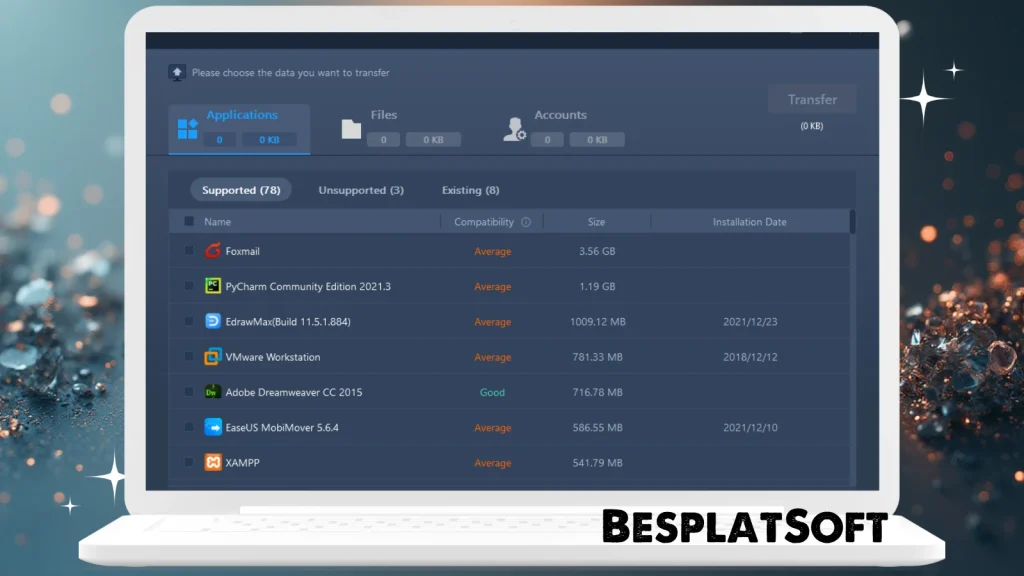1024x576 pixels.
Task: Toggle the select-all checkbox in the Name header
Action: 188,221
